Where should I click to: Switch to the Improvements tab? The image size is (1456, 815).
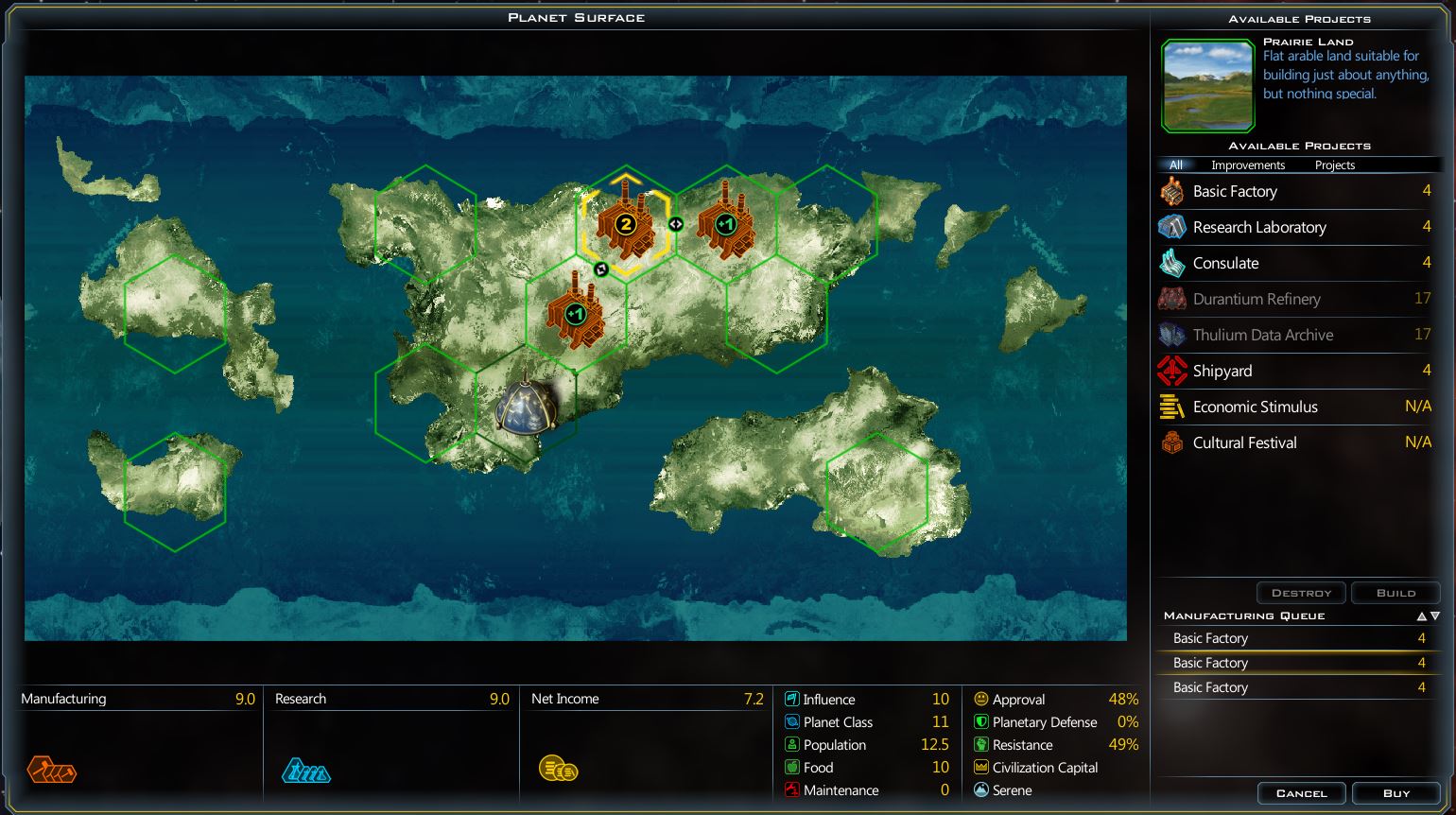1248,165
